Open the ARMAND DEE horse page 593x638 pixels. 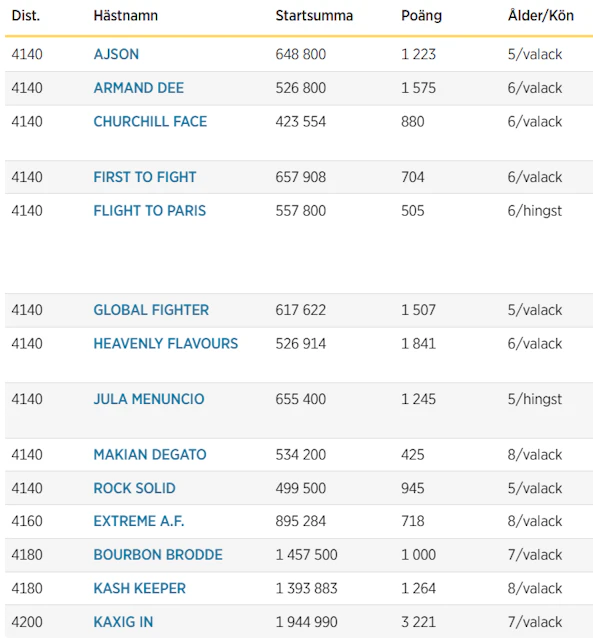[x=138, y=88]
